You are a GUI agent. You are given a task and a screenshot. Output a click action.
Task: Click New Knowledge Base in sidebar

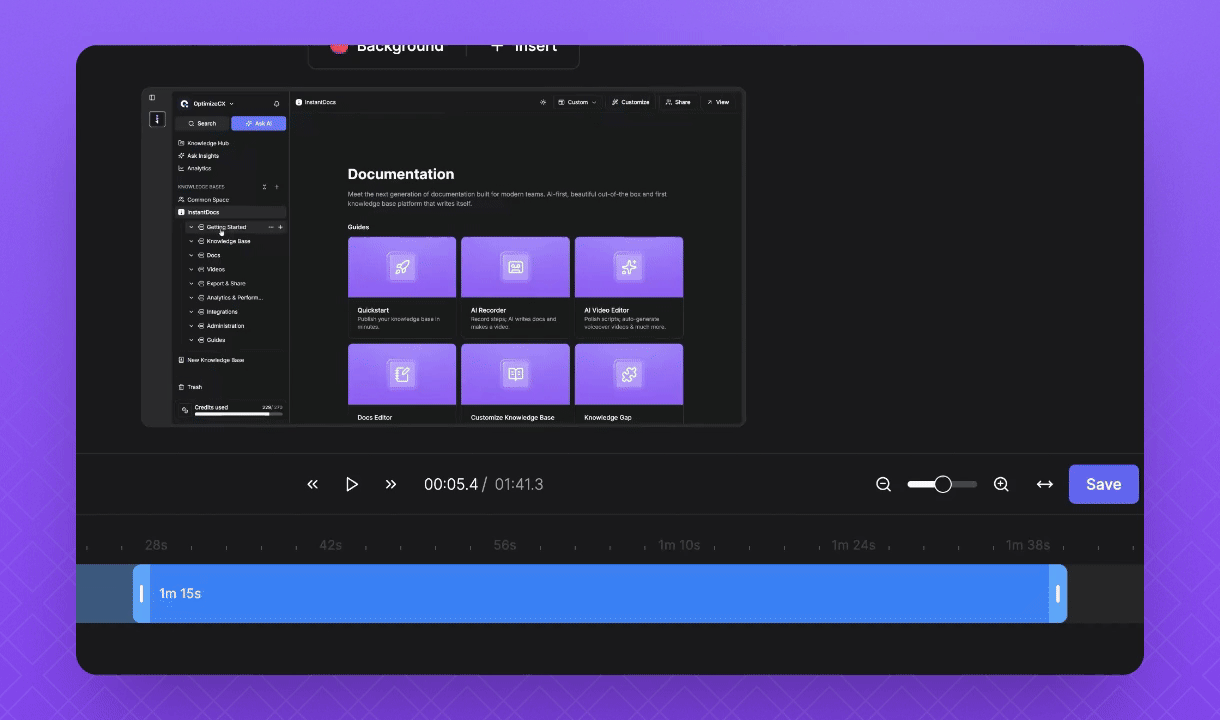211,360
